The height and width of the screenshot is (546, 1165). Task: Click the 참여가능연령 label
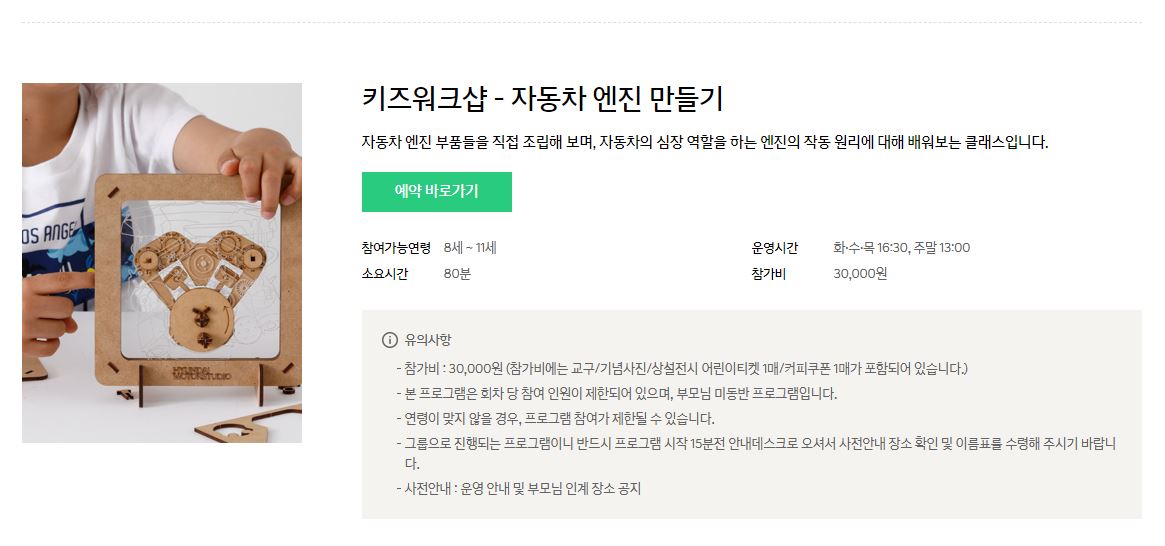[x=396, y=248]
